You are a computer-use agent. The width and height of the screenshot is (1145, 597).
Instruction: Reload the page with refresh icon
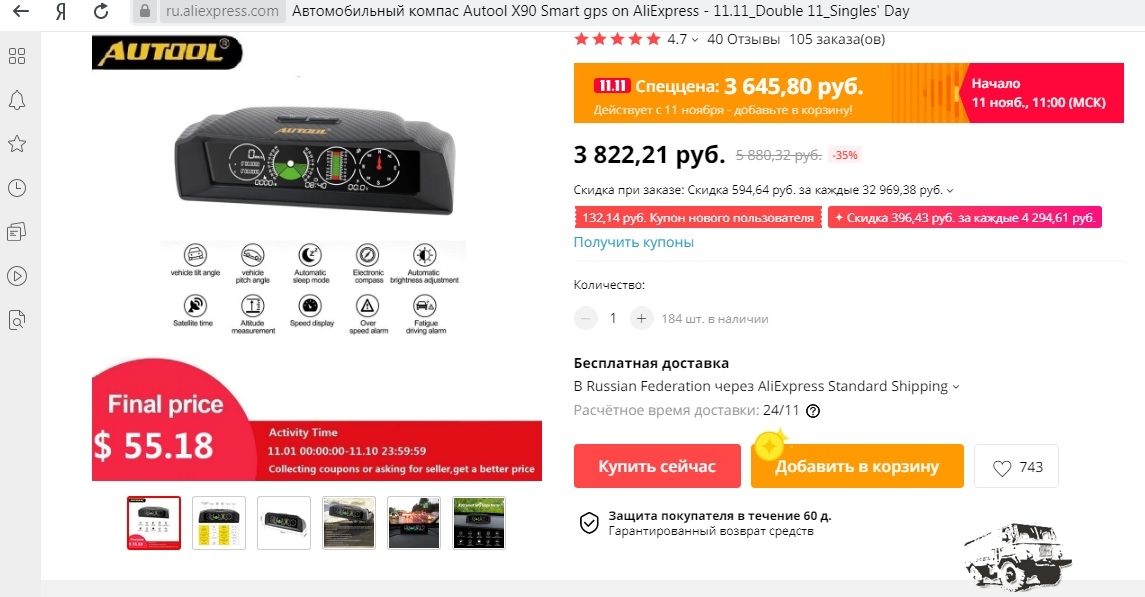pos(102,11)
